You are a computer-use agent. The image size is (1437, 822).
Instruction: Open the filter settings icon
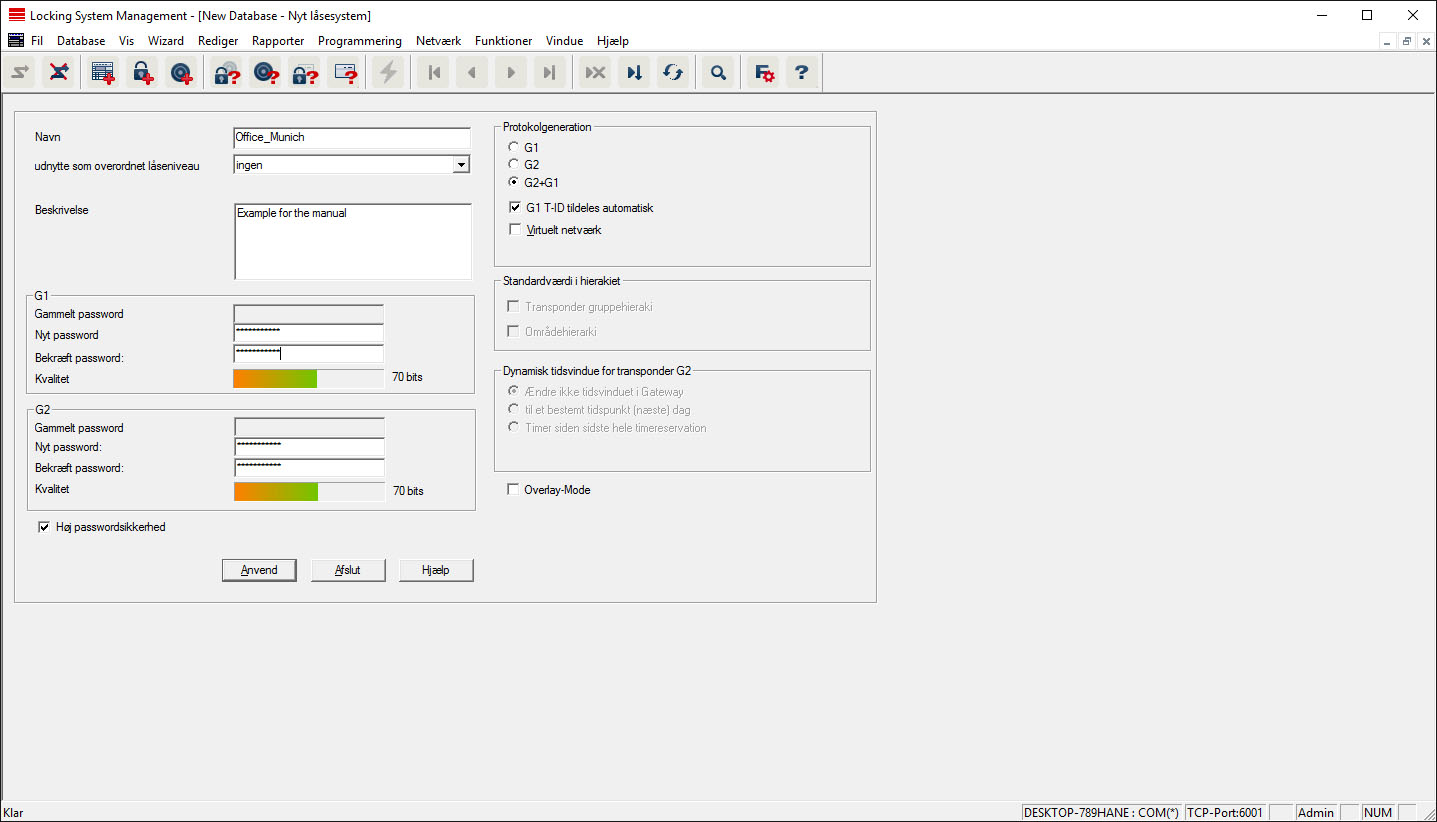click(764, 72)
